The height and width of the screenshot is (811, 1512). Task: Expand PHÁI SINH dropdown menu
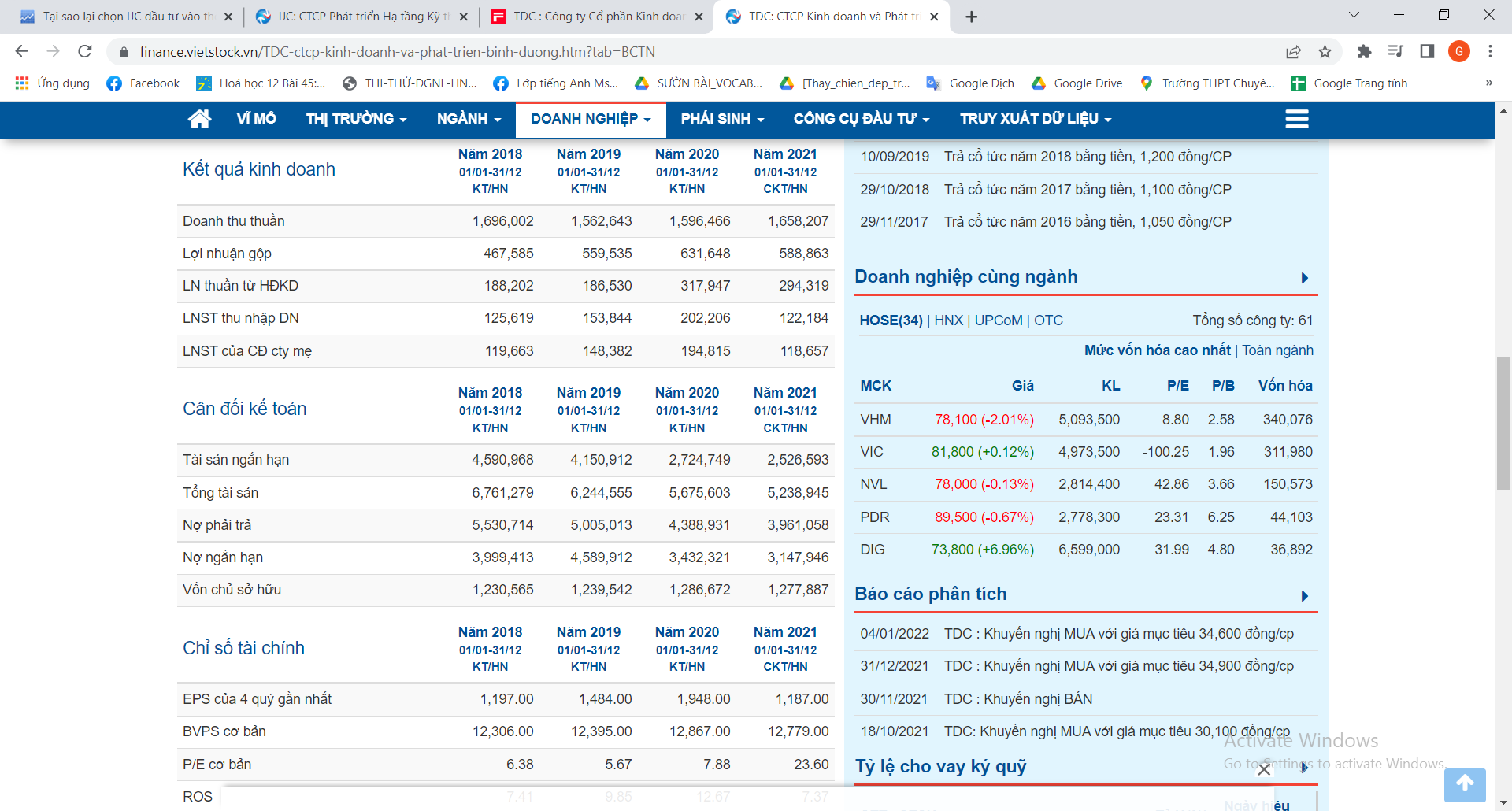[722, 119]
